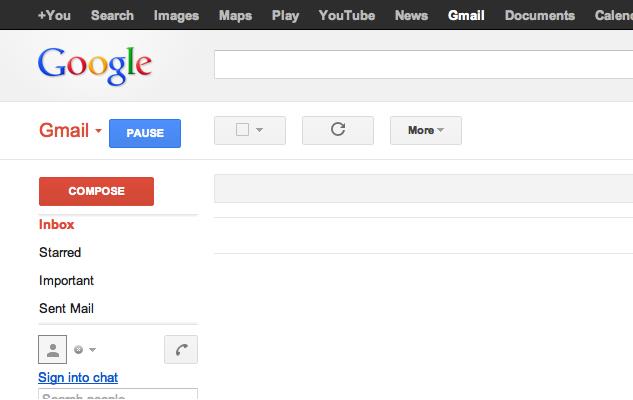Expand the chat status options arrow

tap(92, 350)
